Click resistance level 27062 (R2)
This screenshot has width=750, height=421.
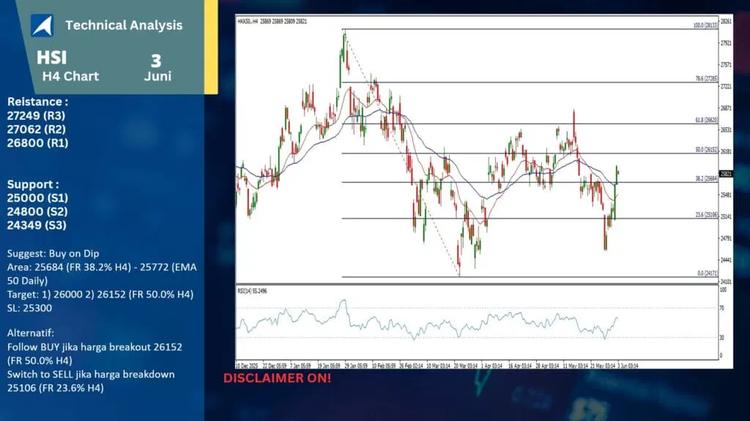pyautogui.click(x=36, y=129)
